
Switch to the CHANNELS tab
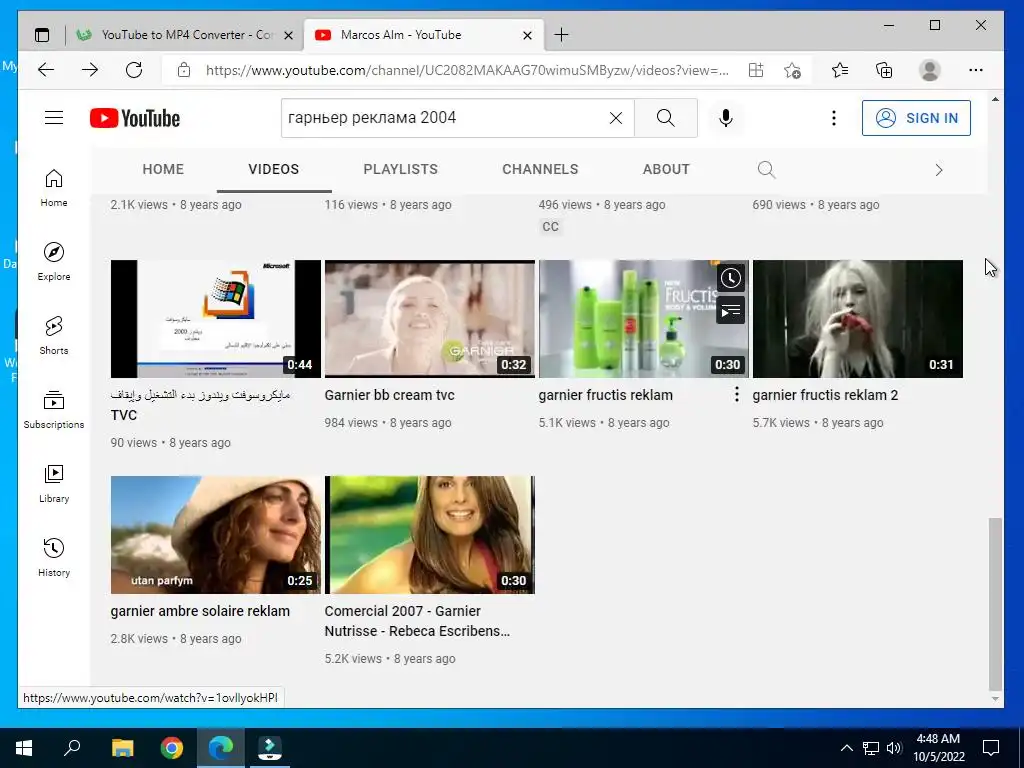click(540, 169)
